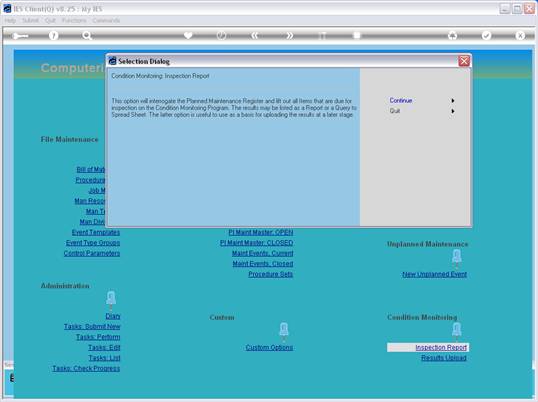Click the light bulb icon above Diary

click(111, 299)
